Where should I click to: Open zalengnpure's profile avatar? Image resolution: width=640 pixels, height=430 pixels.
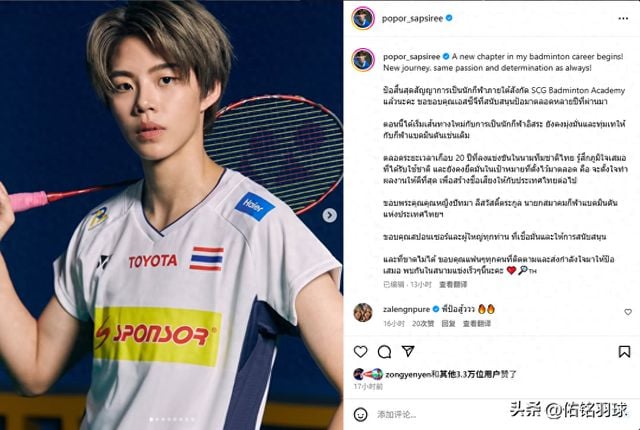tap(363, 313)
